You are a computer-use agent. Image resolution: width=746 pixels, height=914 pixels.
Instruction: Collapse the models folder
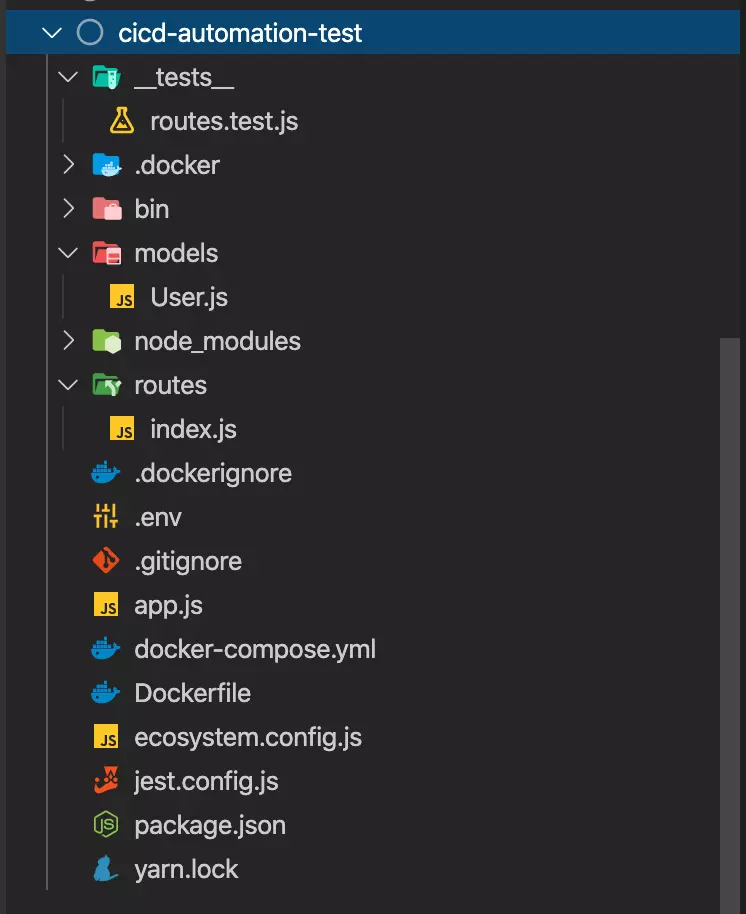coord(67,252)
